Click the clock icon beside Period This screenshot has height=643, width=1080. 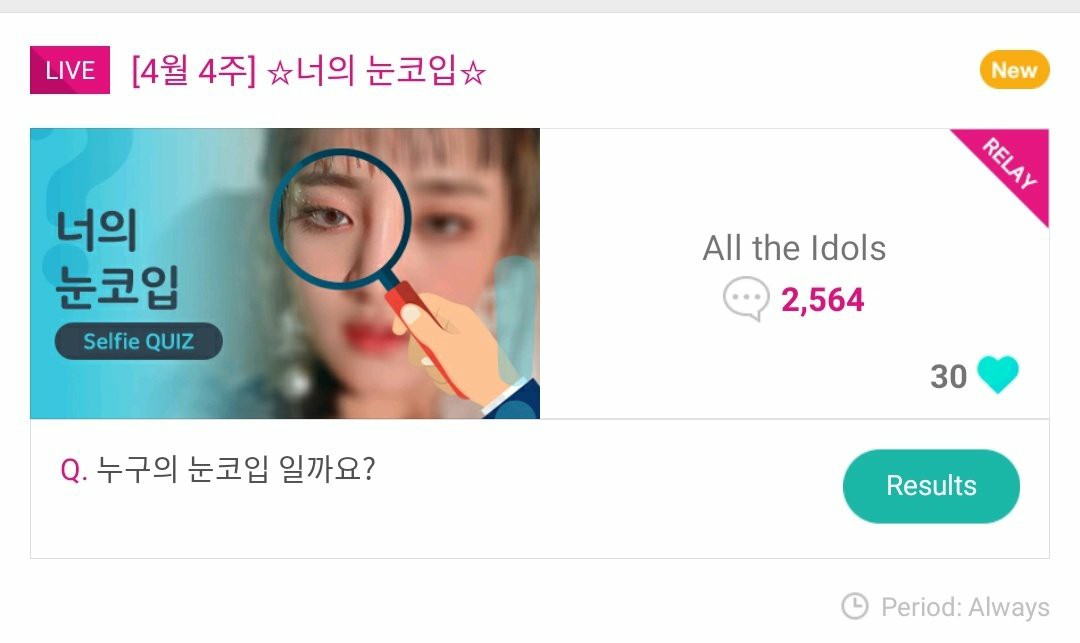(x=855, y=606)
